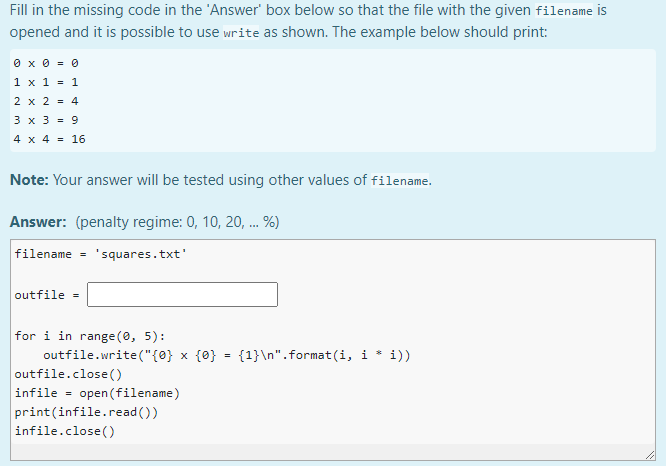The width and height of the screenshot is (666, 466).
Task: Click the 'outfile.close()' code line
Action: pos(68,374)
